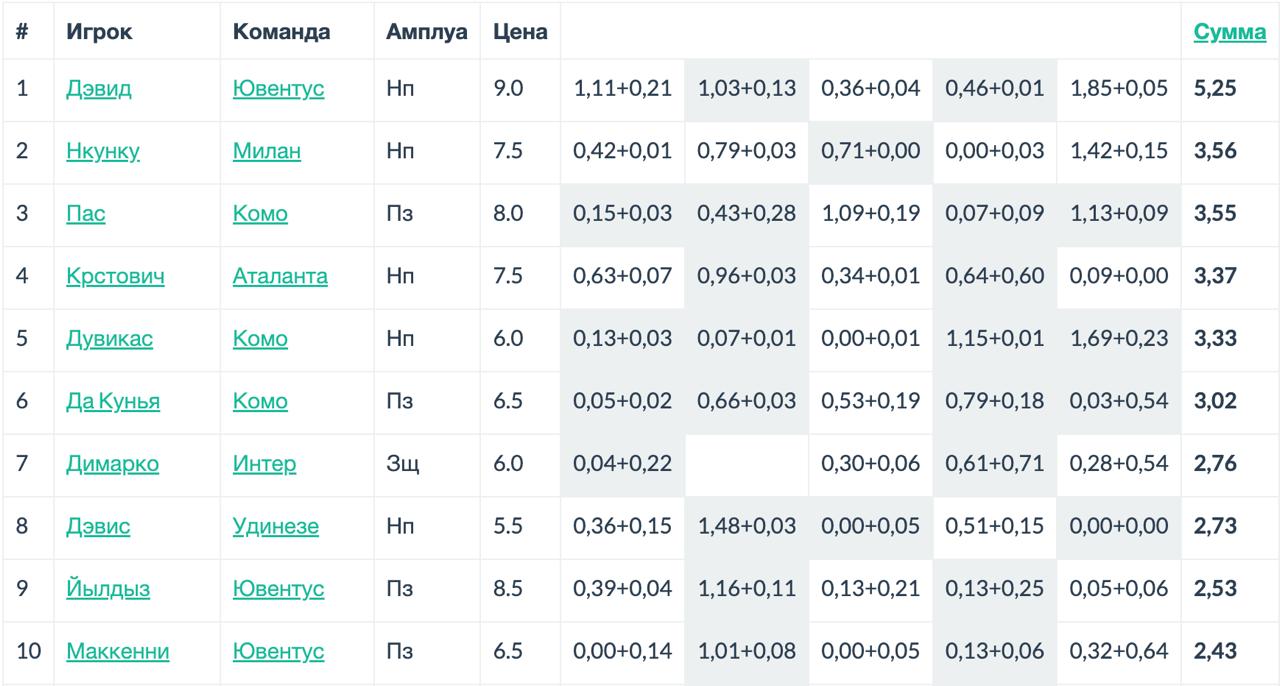Select player Да Кунья link
The image size is (1280, 686).
pyautogui.click(x=113, y=401)
